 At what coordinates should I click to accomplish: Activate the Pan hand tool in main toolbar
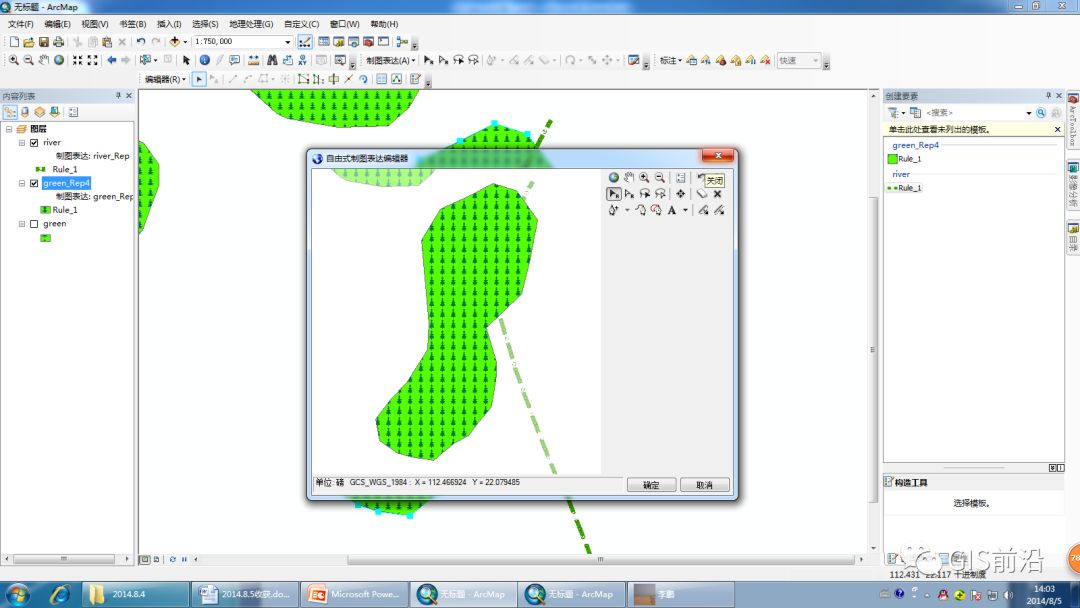click(x=43, y=60)
